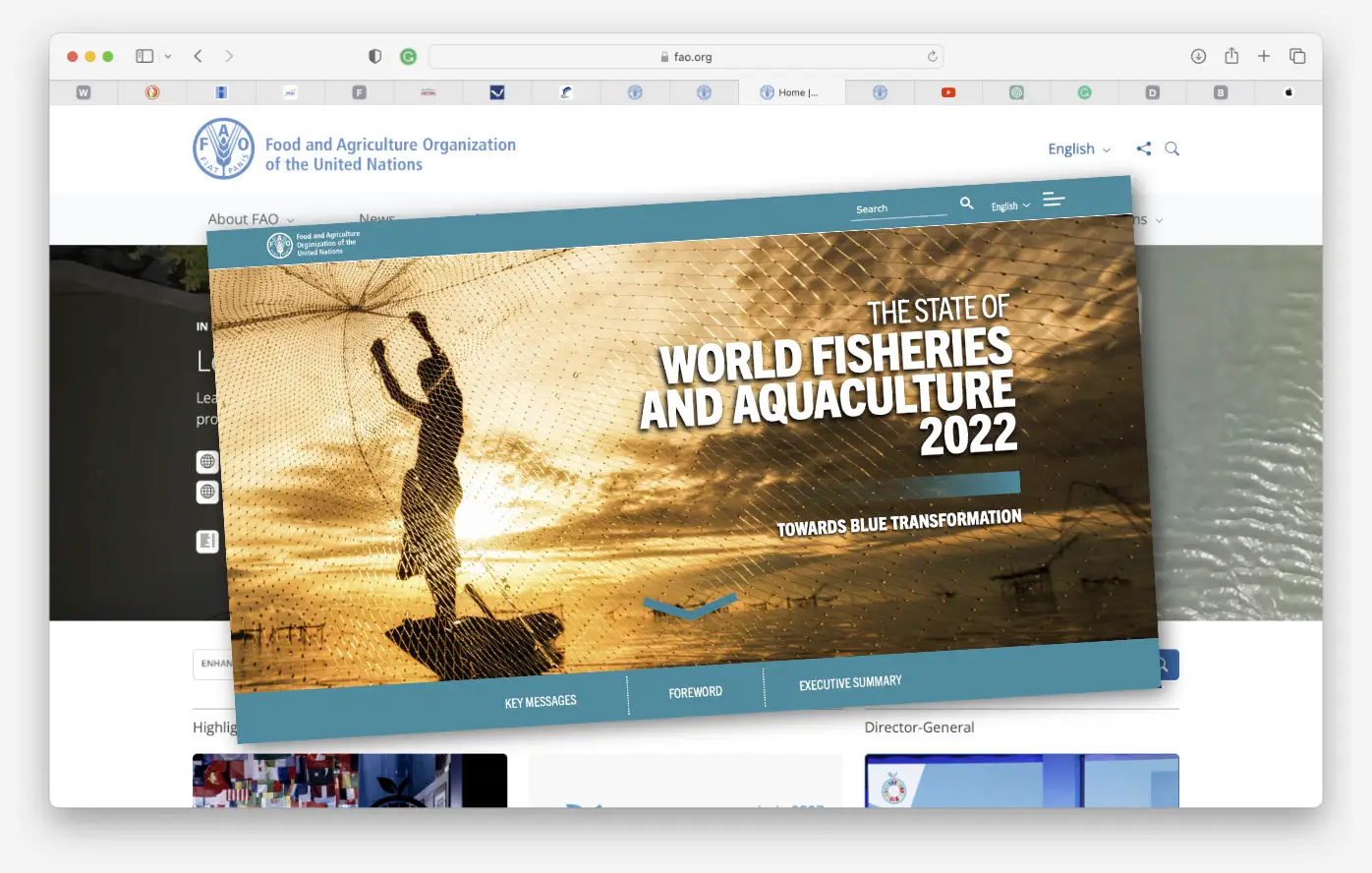
Task: Click the Food and Agriculture Organization title
Action: point(390,154)
